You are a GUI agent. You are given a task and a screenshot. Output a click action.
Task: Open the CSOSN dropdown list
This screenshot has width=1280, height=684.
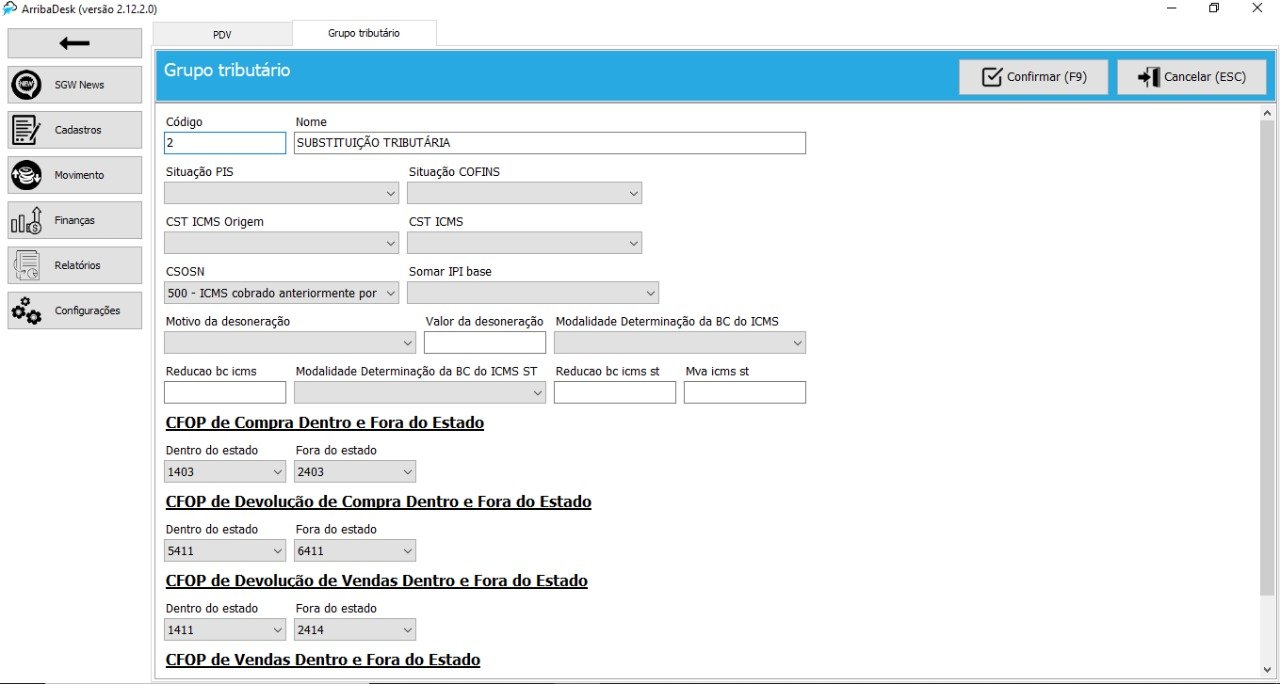pos(390,293)
